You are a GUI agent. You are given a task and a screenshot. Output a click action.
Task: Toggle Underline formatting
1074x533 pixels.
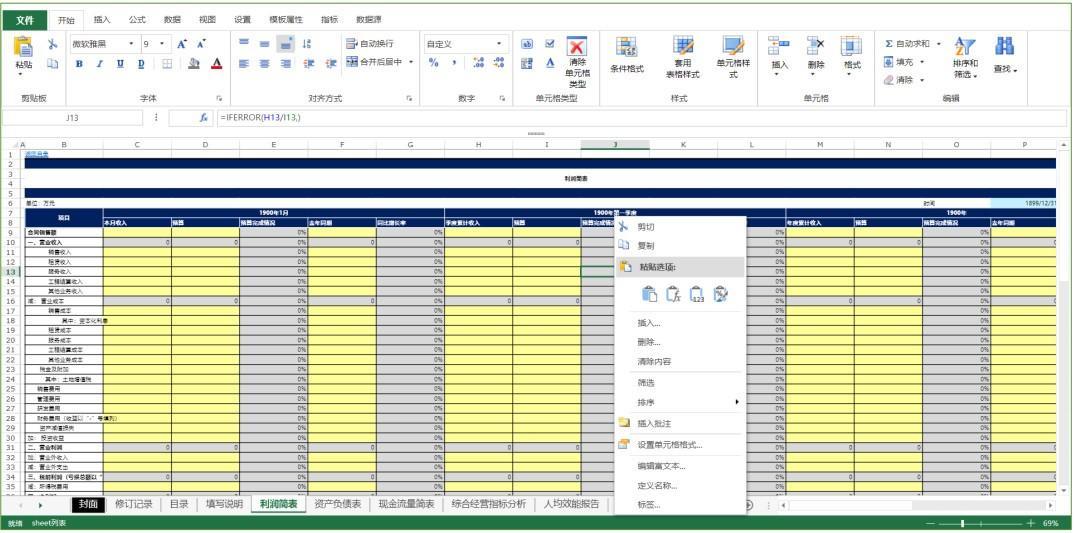(x=121, y=64)
